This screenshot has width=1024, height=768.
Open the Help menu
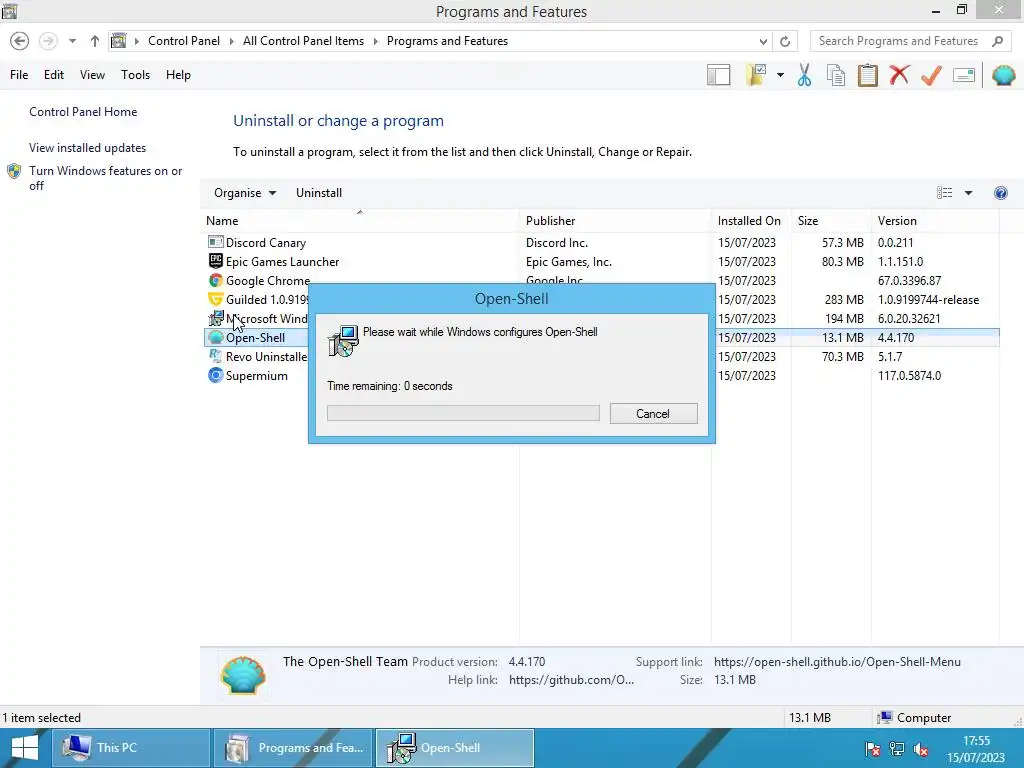[x=178, y=74]
